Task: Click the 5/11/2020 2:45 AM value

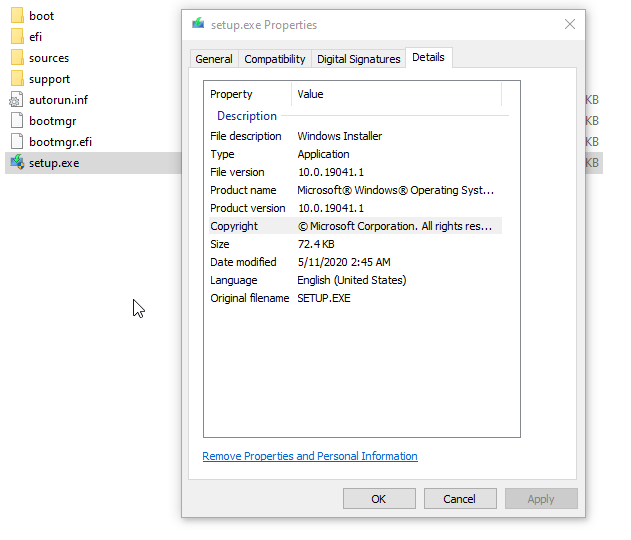Action: pos(344,262)
